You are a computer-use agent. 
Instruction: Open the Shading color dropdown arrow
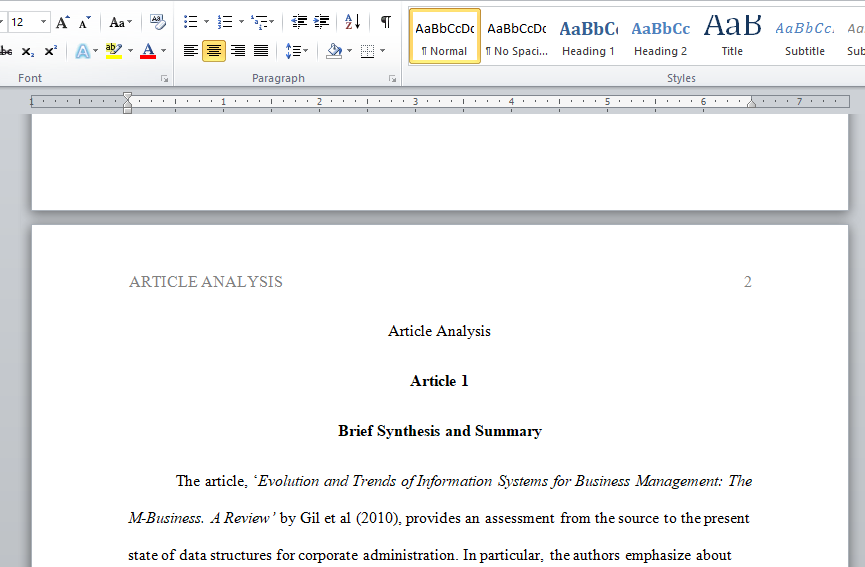coord(349,51)
